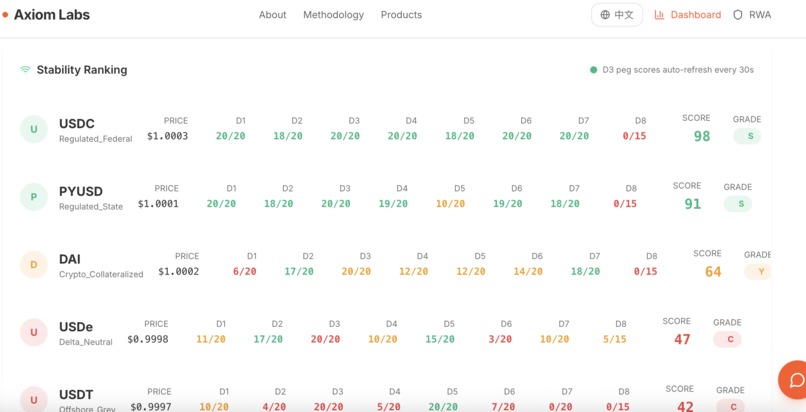
Task: Click the Dashboard bar chart icon
Action: [659, 15]
